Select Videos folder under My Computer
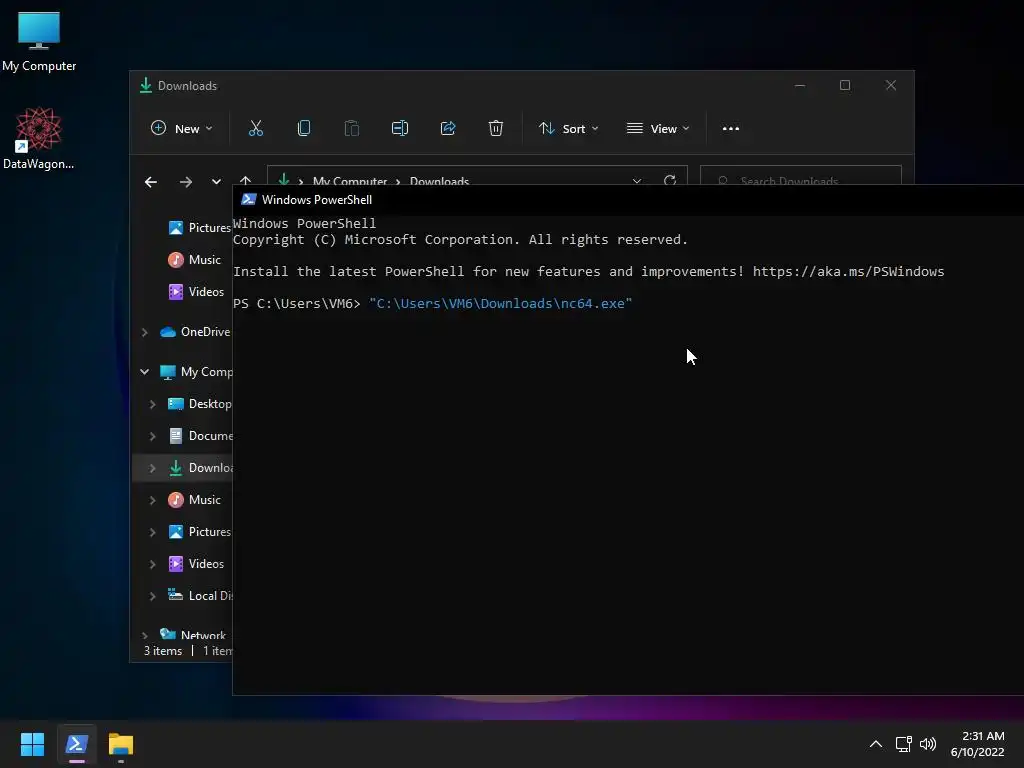 [x=196, y=564]
